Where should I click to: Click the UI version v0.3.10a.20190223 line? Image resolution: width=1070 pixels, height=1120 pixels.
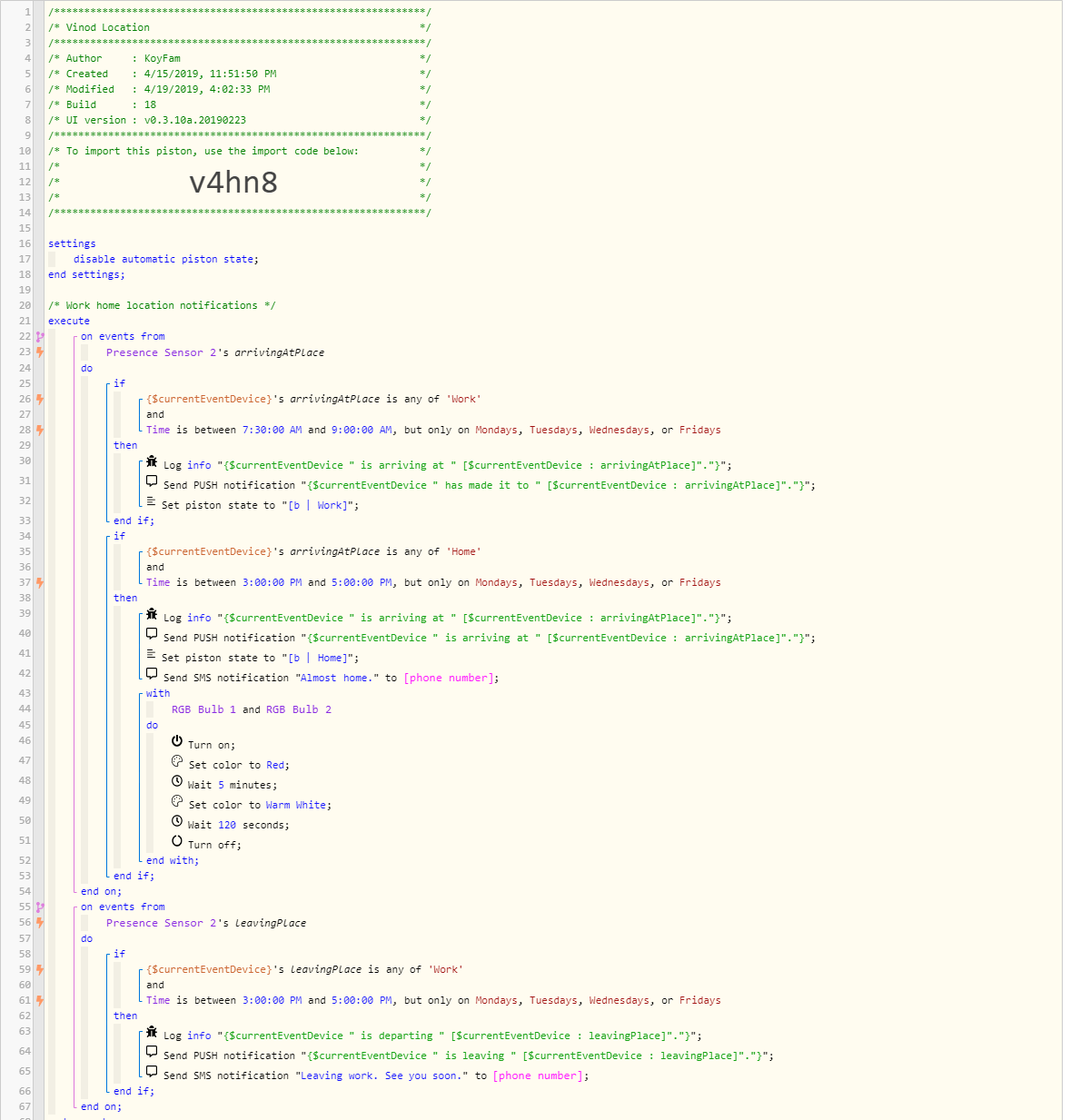[x=240, y=120]
